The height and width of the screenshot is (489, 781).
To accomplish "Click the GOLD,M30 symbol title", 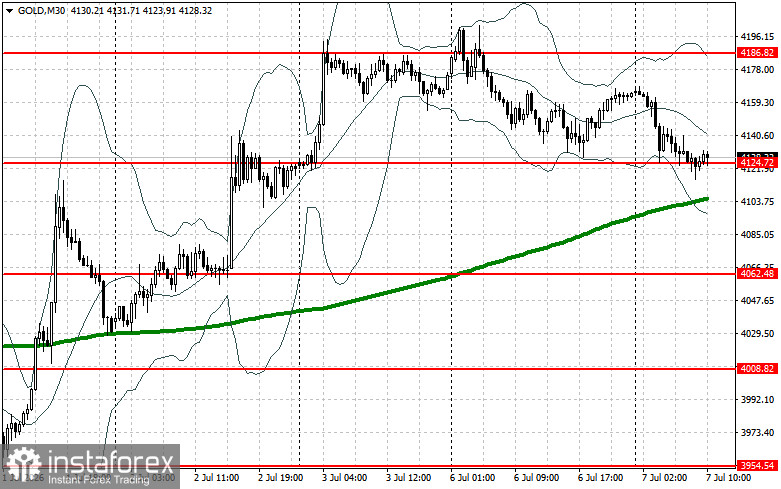I will pos(41,10).
